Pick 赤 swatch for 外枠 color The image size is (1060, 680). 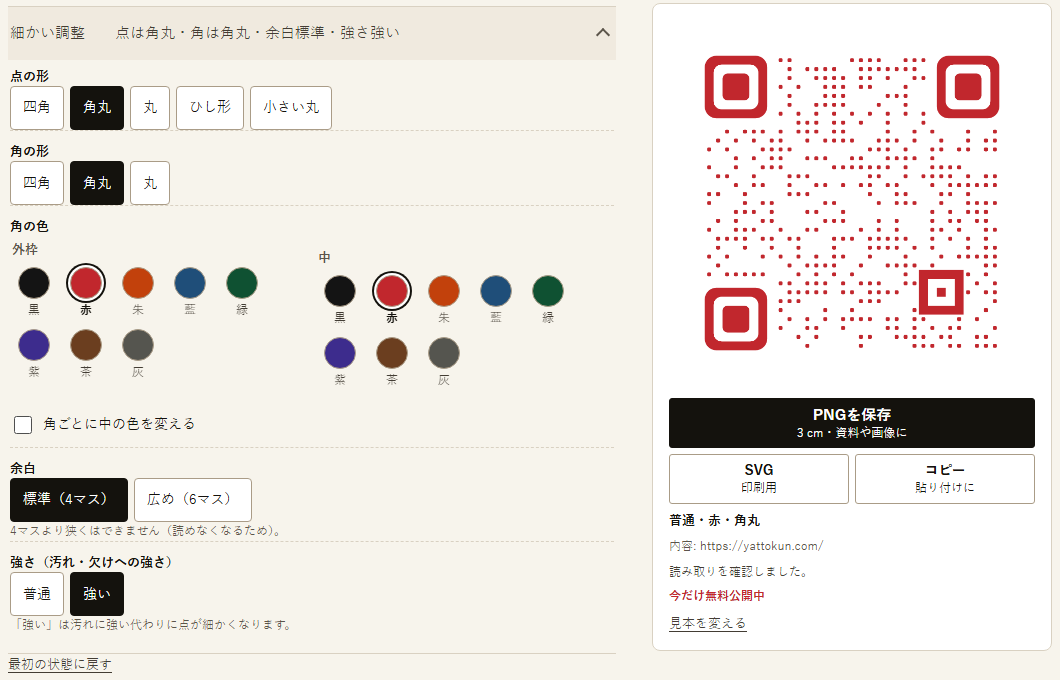(86, 283)
